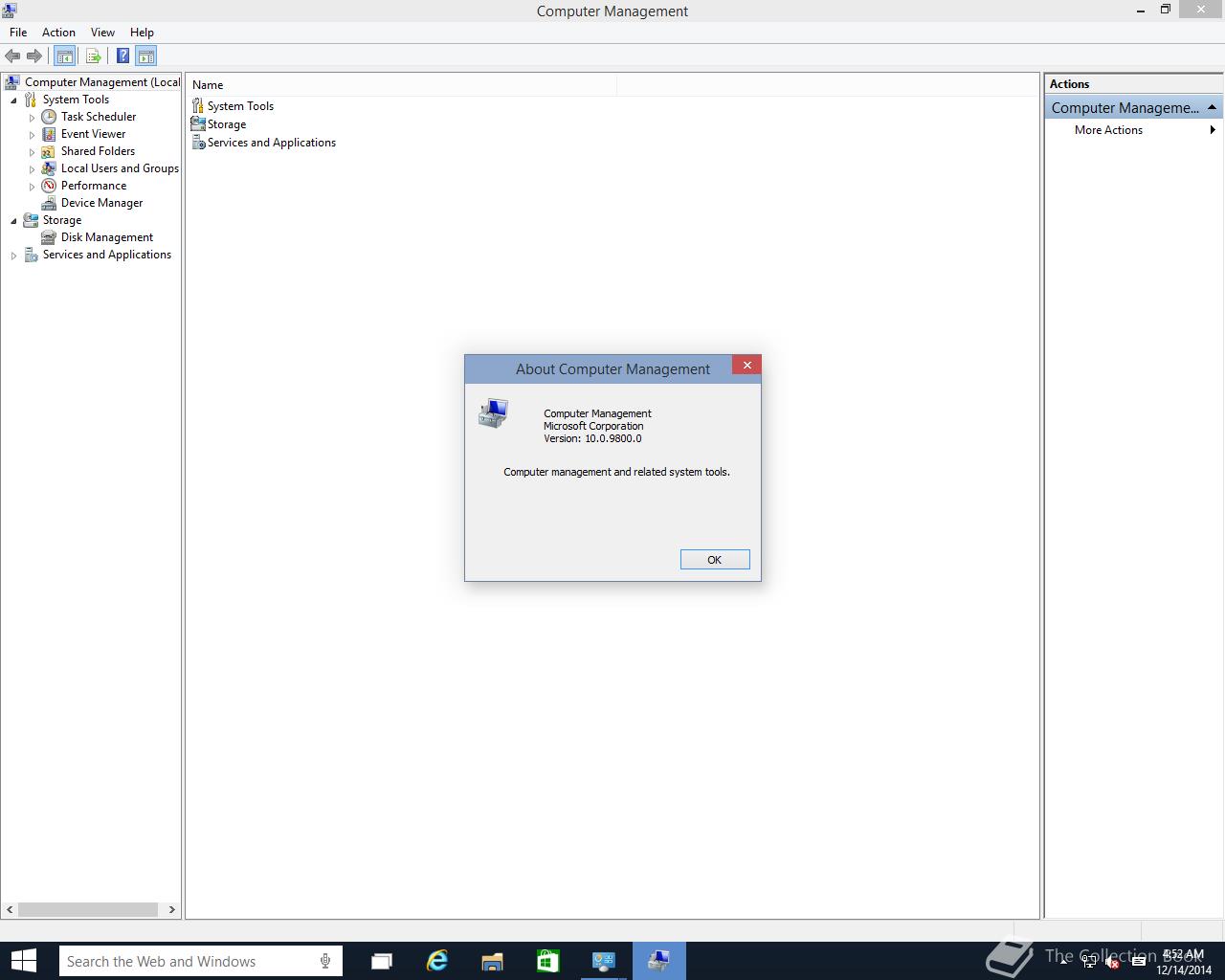Open the File menu

coord(18,32)
